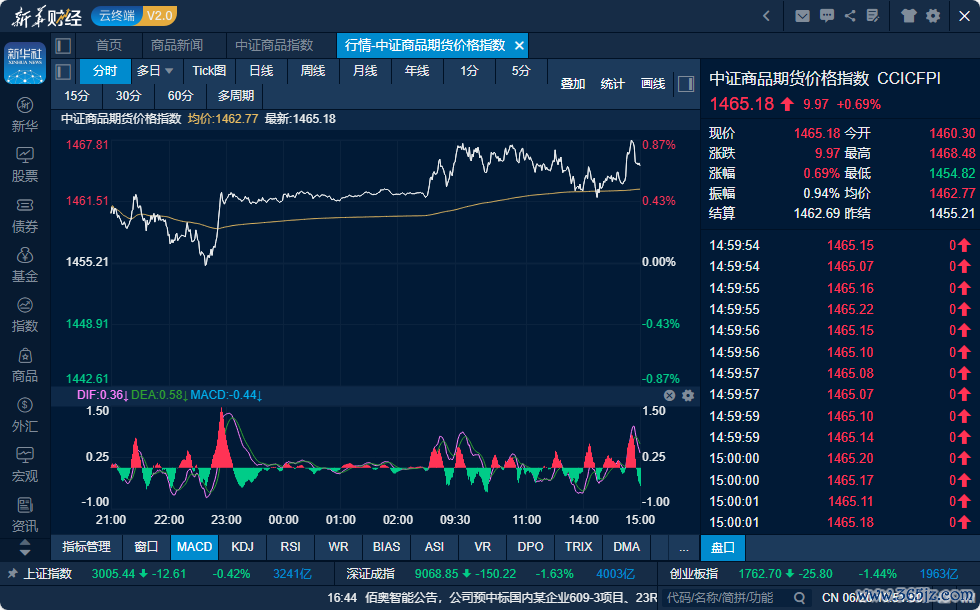
Task: Open the 股票 stocks sidebar section
Action: [x=24, y=165]
